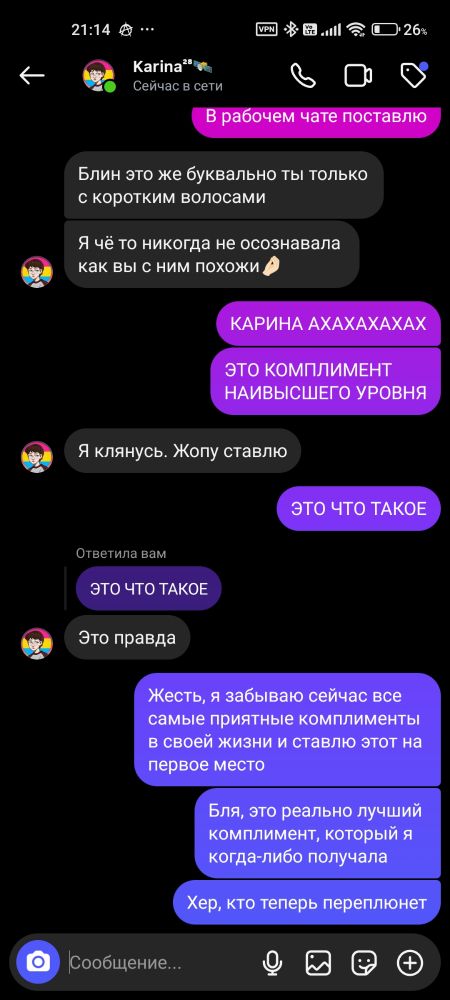
Task: Open the sticker picker
Action: pos(364,963)
